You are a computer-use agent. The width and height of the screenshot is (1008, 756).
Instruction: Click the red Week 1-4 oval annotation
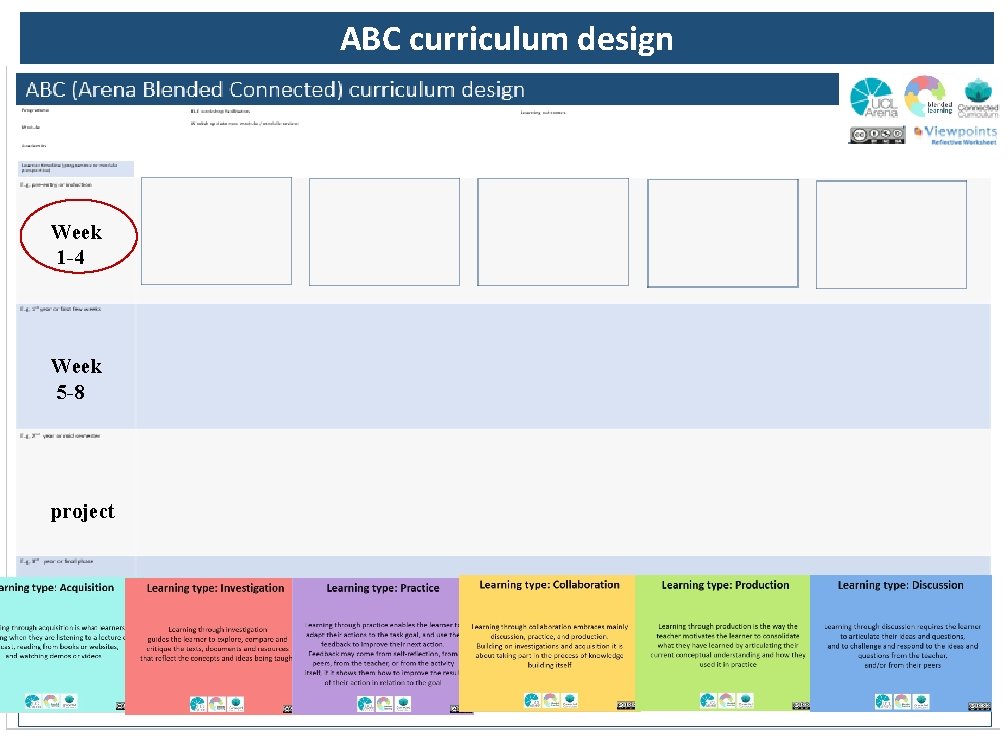click(78, 235)
